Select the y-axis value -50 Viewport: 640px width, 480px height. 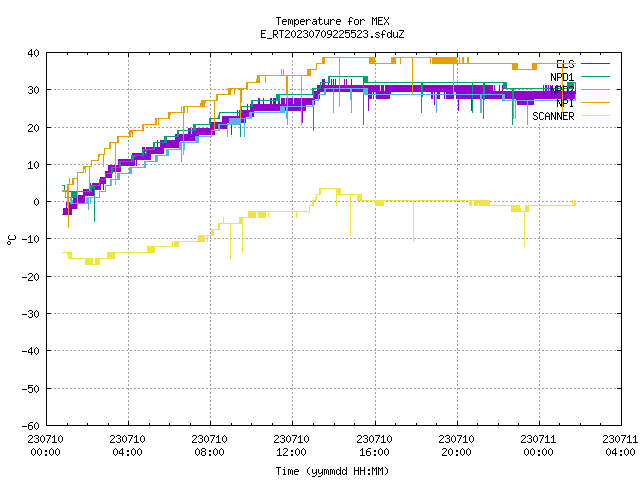pos(31,388)
